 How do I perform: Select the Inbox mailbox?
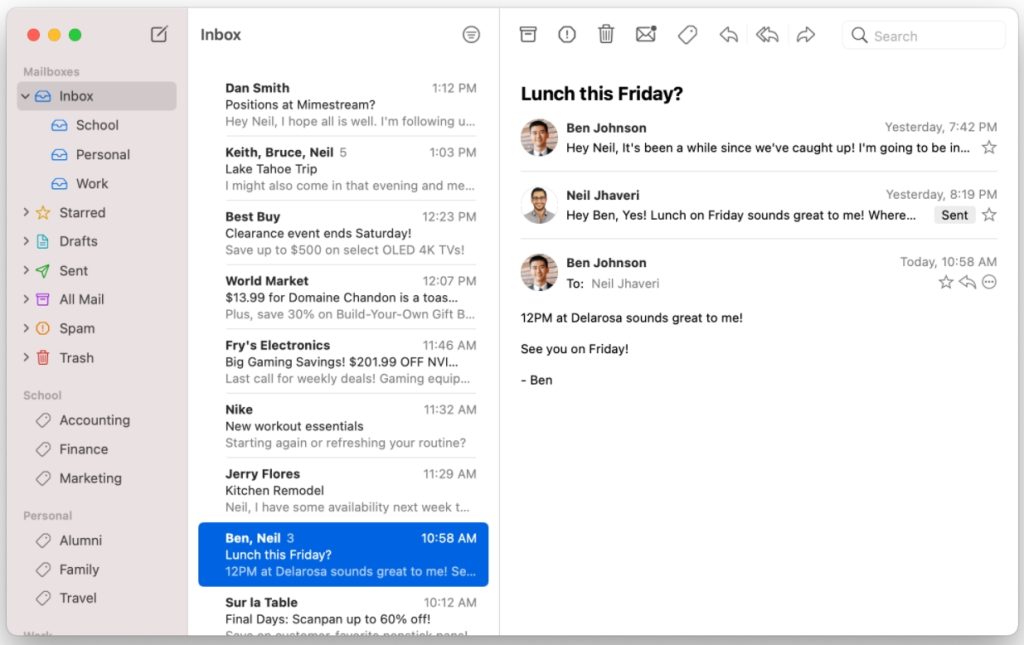pos(97,96)
